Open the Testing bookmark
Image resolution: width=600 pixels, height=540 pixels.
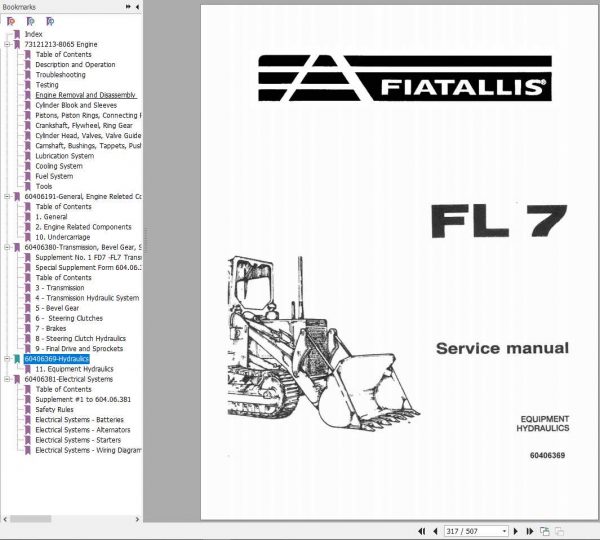click(x=47, y=85)
